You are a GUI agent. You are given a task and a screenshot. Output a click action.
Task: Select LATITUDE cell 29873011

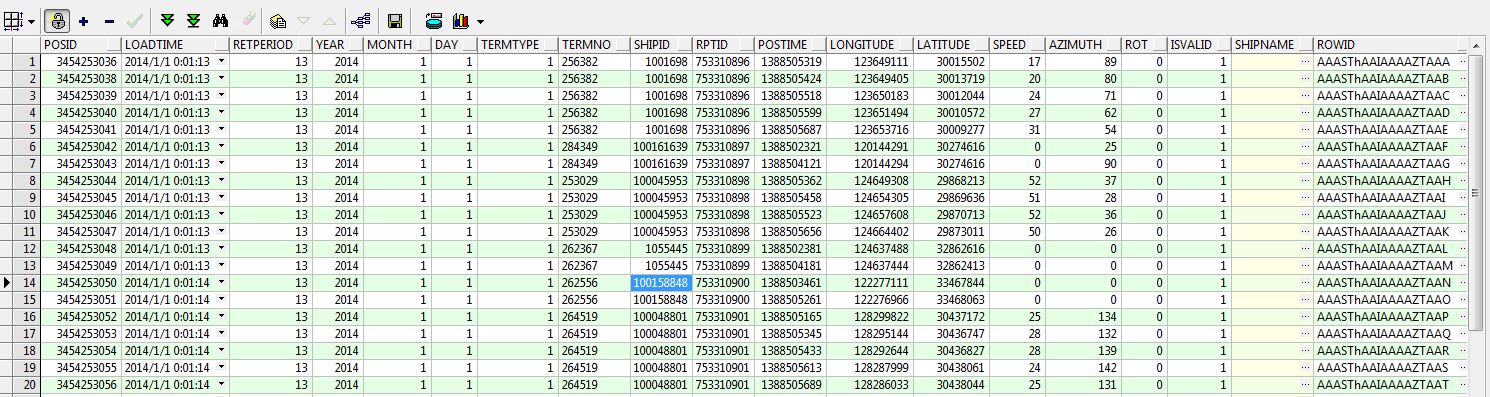(x=951, y=232)
